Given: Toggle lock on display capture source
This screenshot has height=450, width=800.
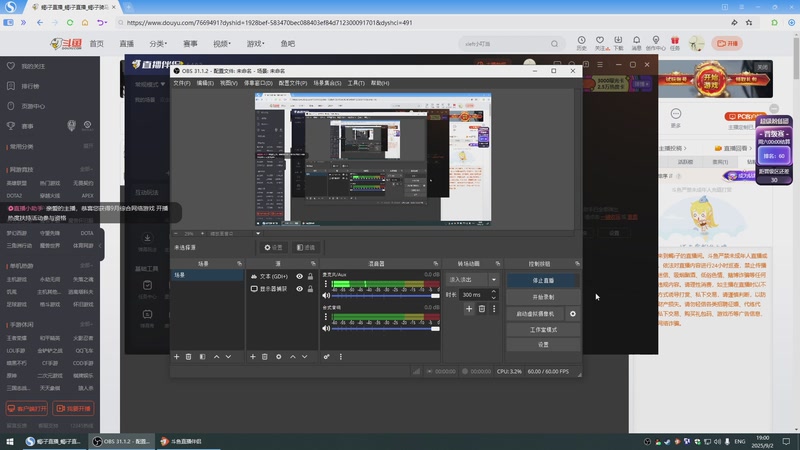Looking at the screenshot, I should [x=310, y=289].
